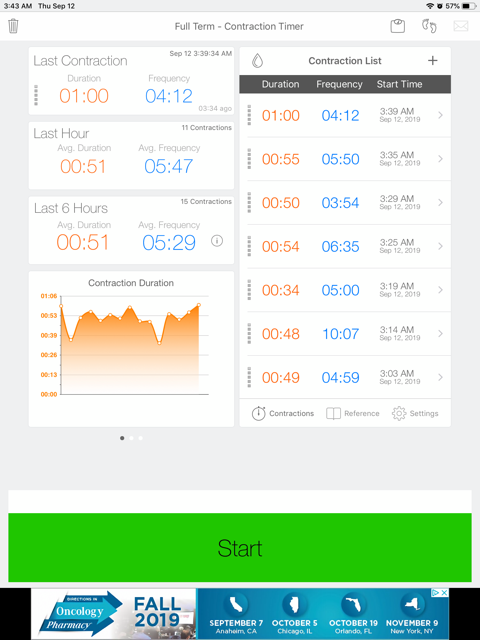
Task: Expand the 3:14 AM contraction chevron
Action: pos(440,333)
